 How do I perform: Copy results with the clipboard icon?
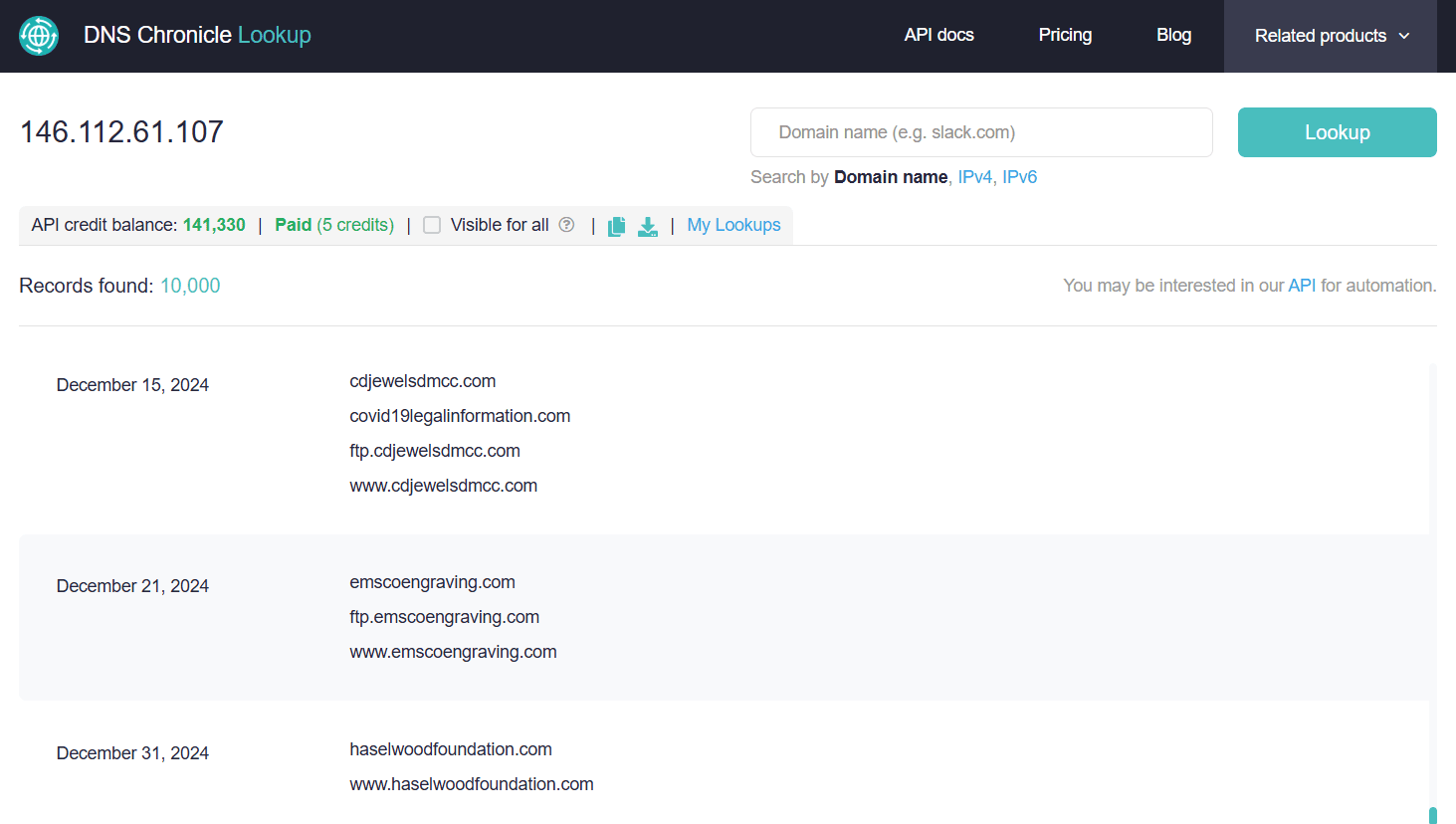617,226
